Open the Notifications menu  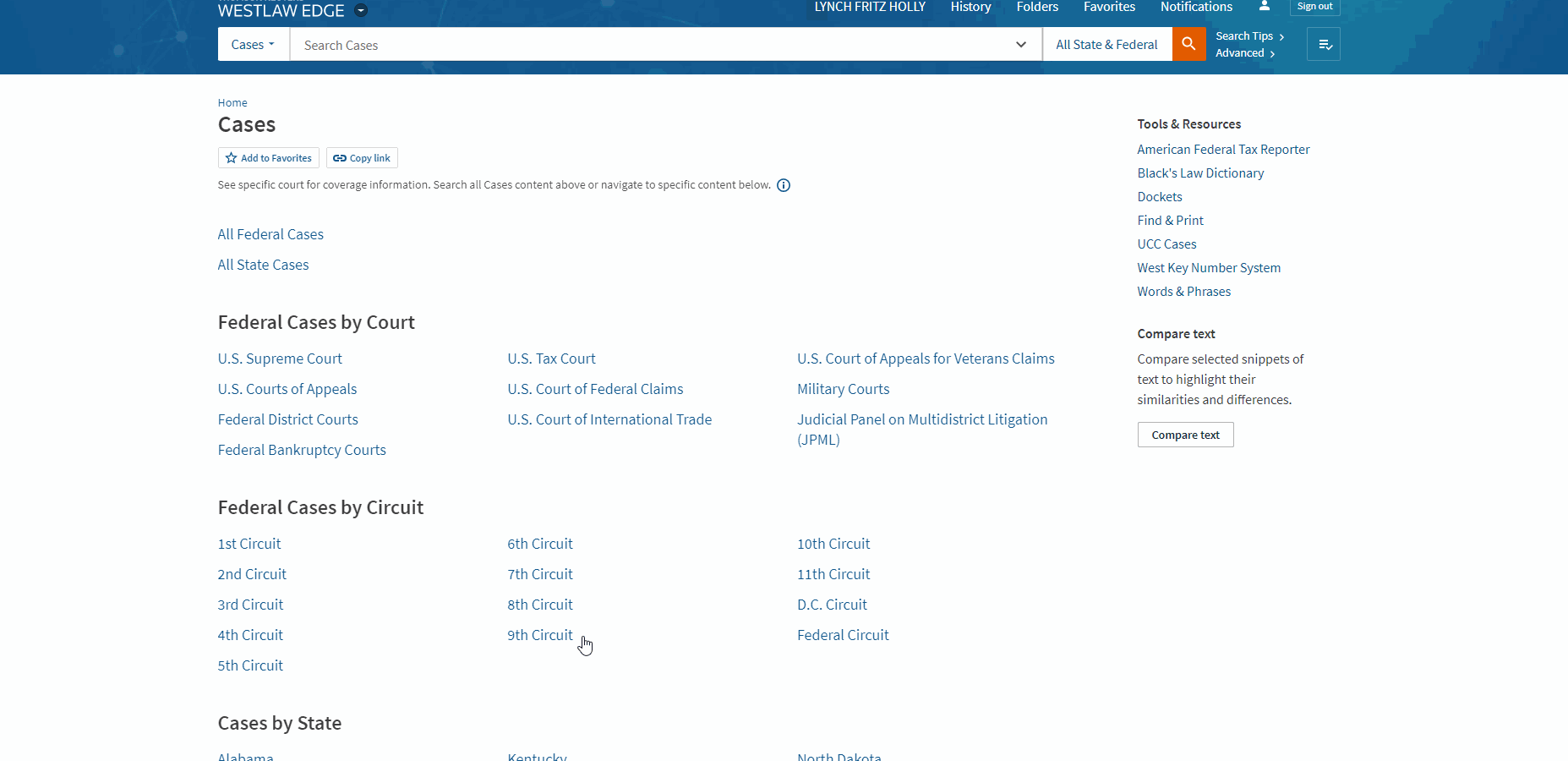pyautogui.click(x=1196, y=7)
